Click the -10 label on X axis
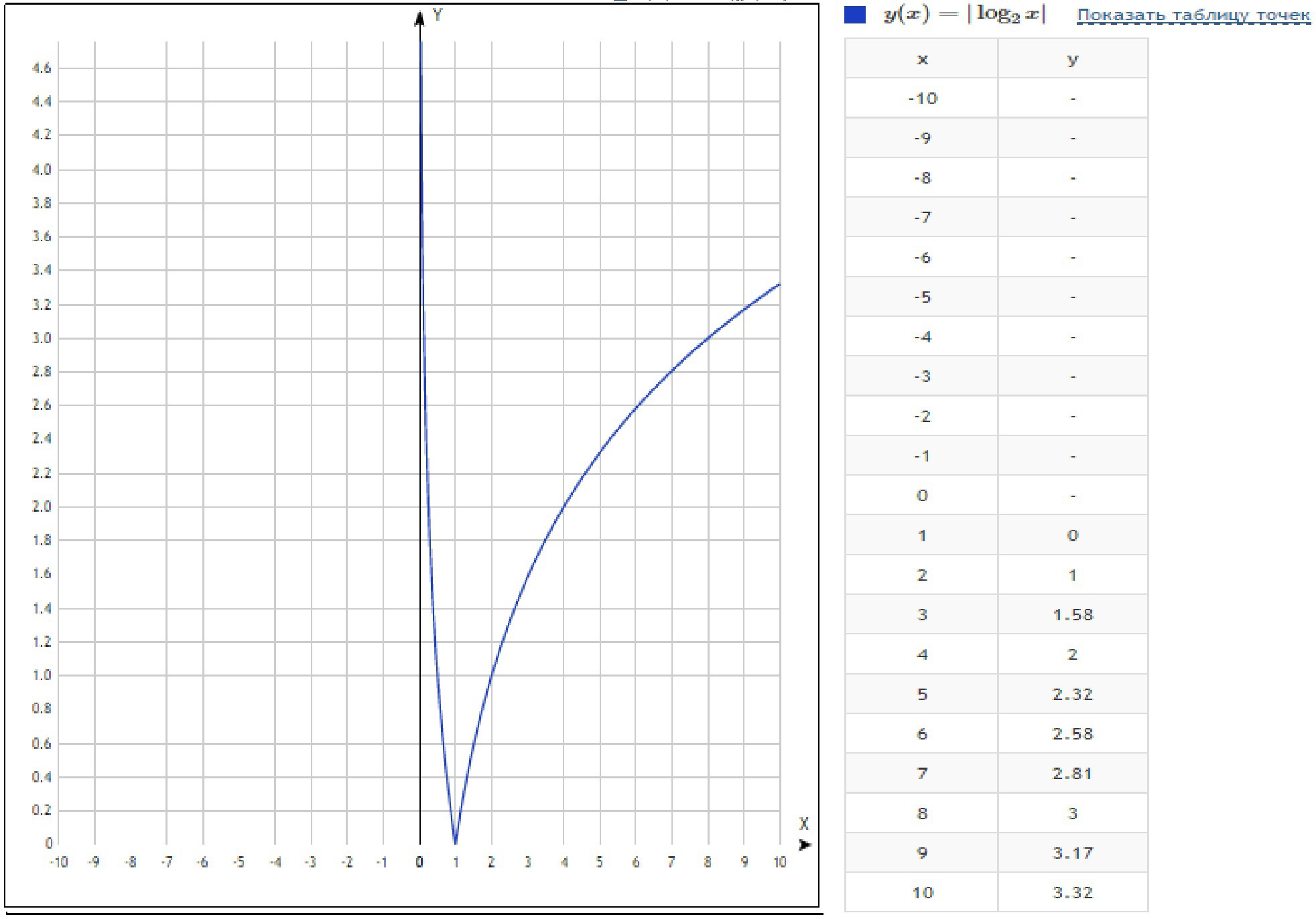The width and height of the screenshot is (1316, 919). [58, 863]
